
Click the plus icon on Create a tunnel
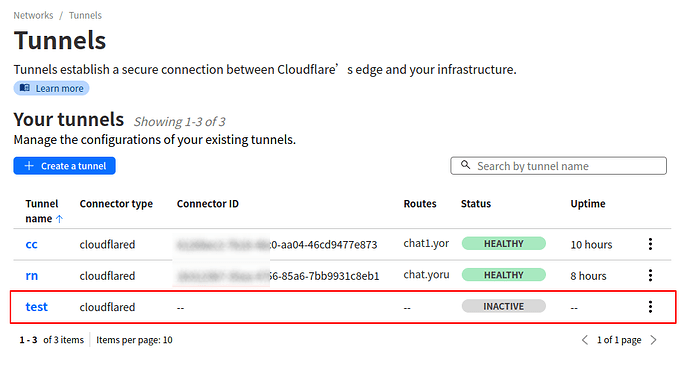pyautogui.click(x=29, y=166)
